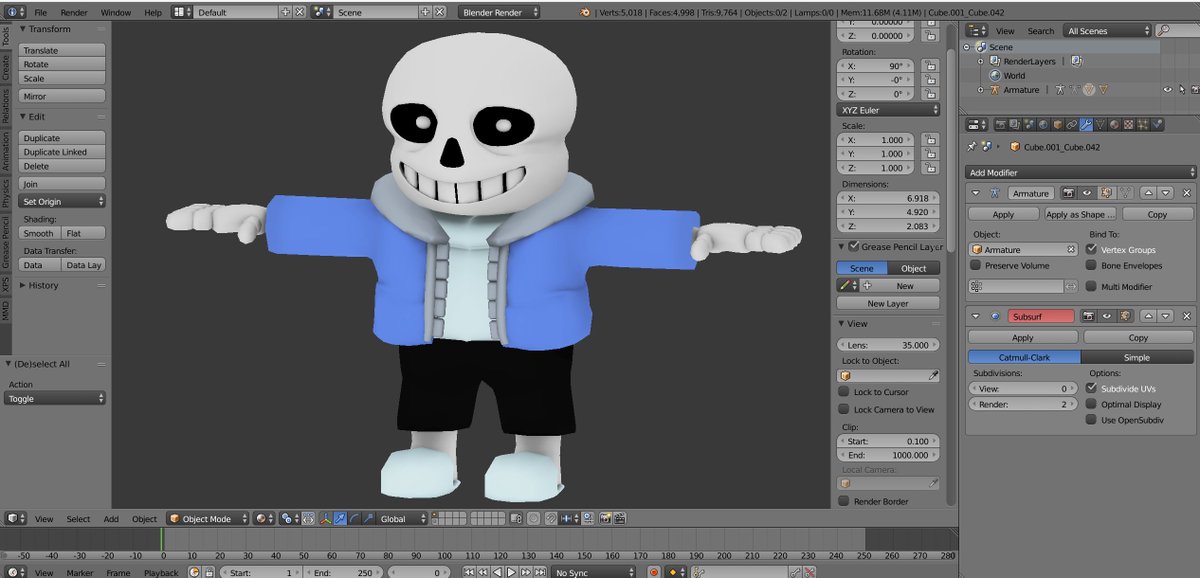Select the translate manipulator arrow icon

coord(340,519)
